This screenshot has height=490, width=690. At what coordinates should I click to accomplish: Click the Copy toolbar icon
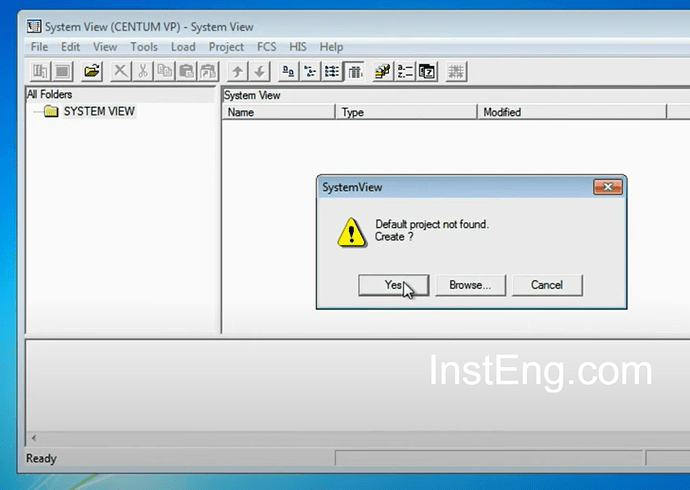click(165, 71)
